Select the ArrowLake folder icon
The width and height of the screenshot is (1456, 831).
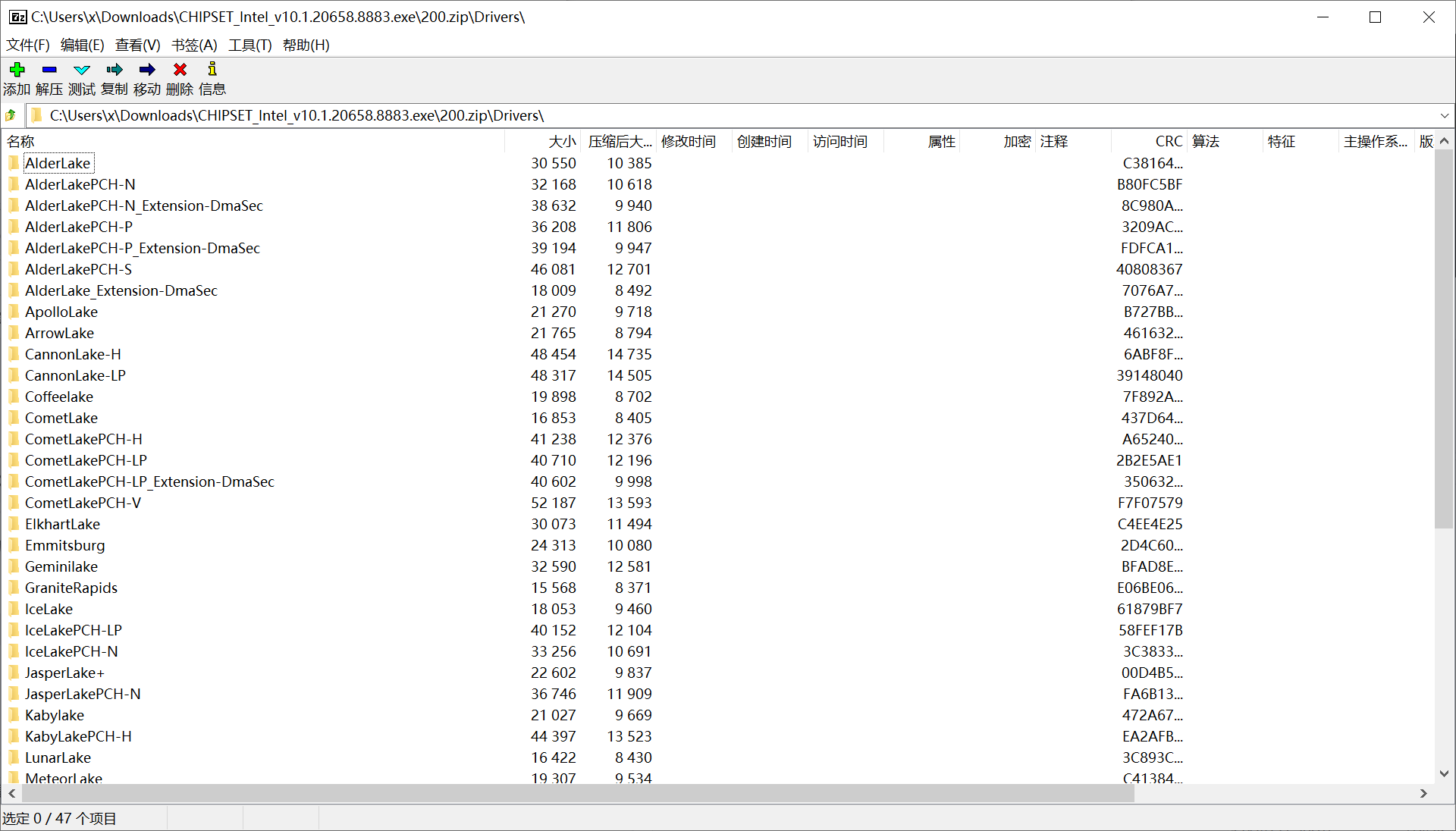point(14,333)
